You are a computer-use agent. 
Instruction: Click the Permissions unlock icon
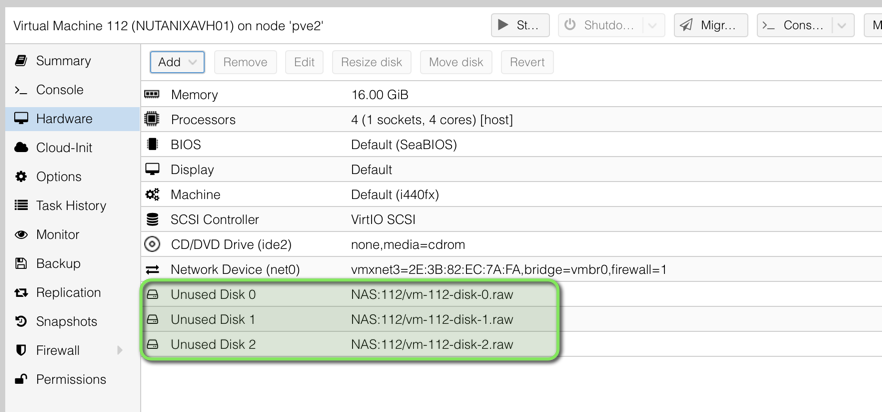(21, 379)
